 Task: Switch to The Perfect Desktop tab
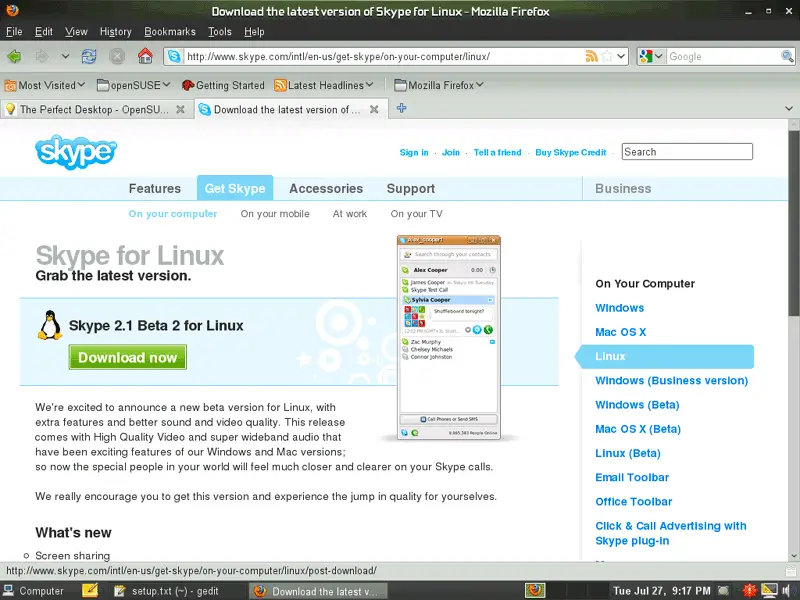[x=94, y=109]
